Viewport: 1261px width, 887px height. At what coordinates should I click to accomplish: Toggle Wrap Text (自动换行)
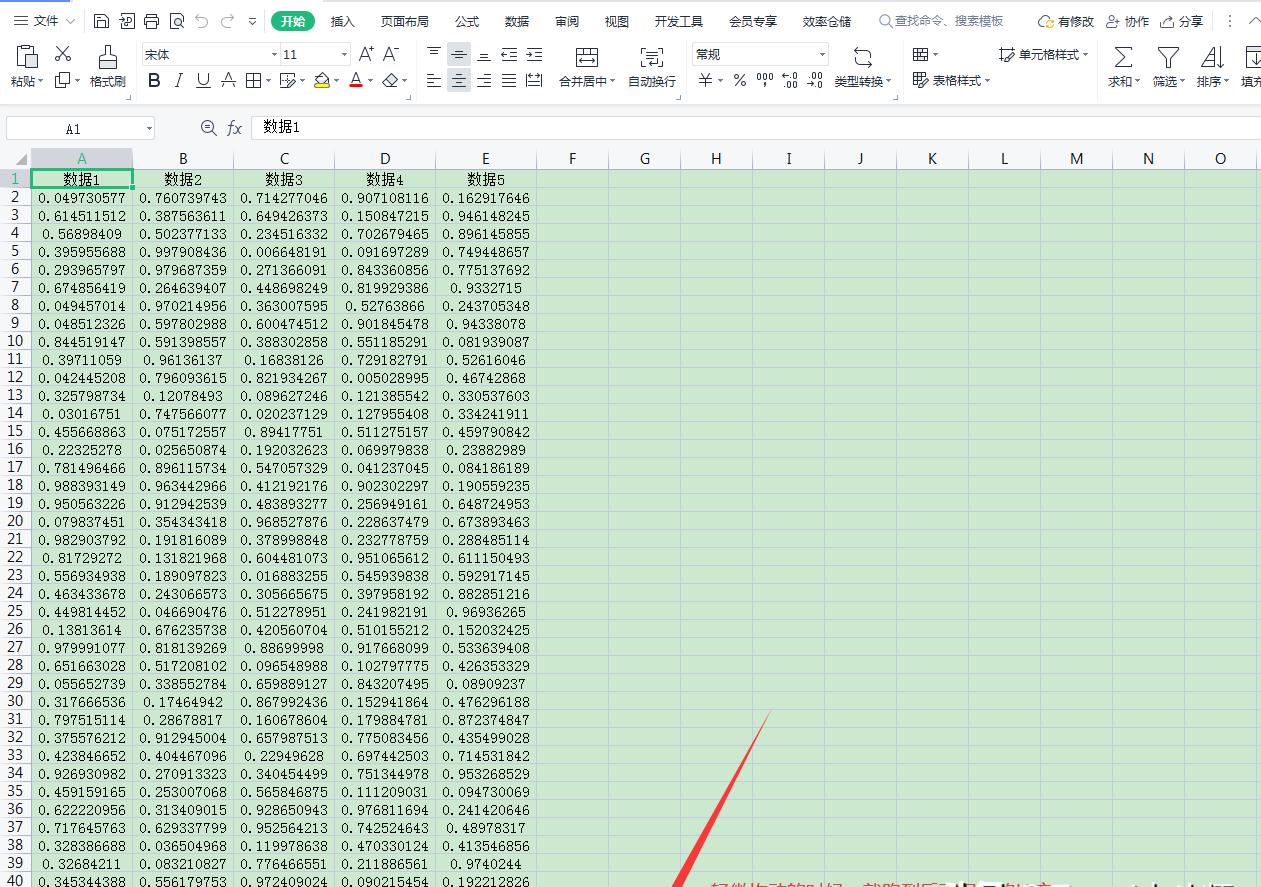click(x=652, y=66)
